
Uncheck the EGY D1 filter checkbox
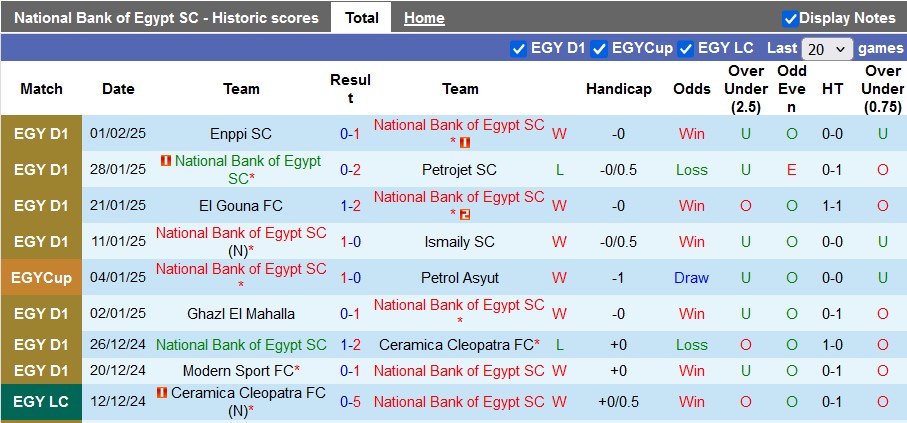coord(518,48)
